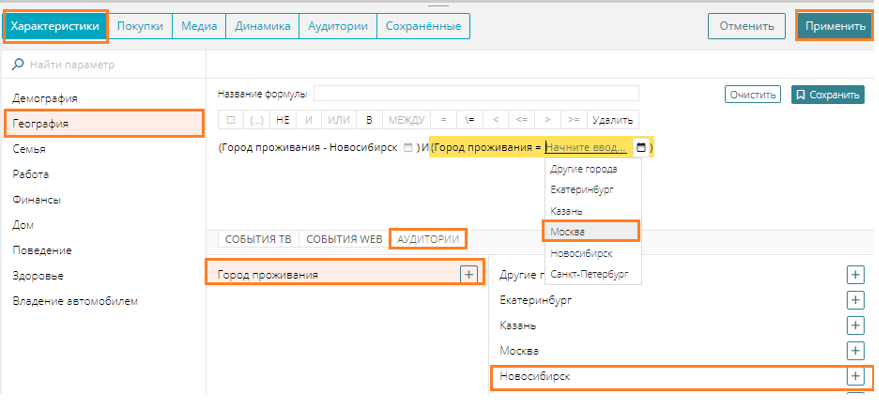Viewport: 879px width, 409px height.
Task: Click plus icon on the Другие города row
Action: pyautogui.click(x=855, y=273)
